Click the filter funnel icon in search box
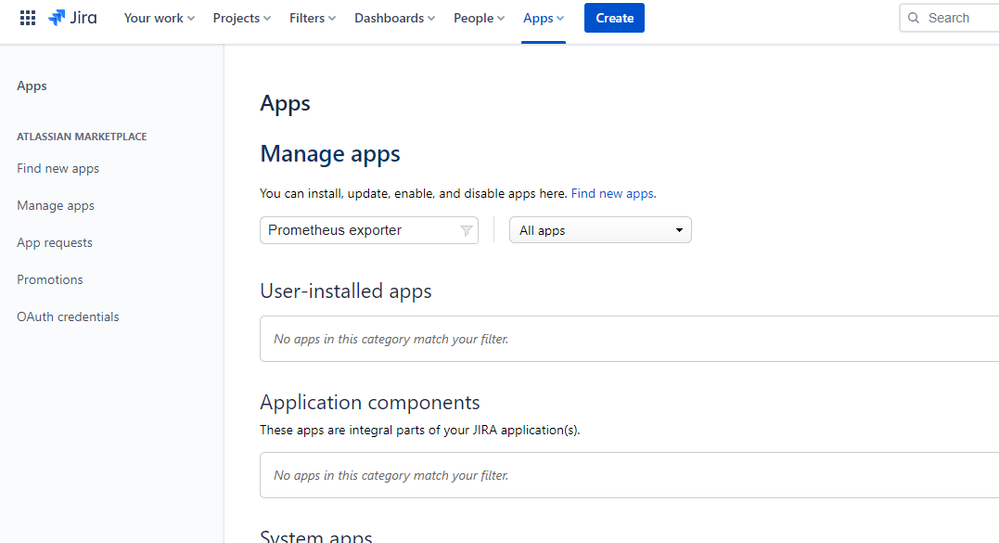The width and height of the screenshot is (999, 543). click(466, 231)
